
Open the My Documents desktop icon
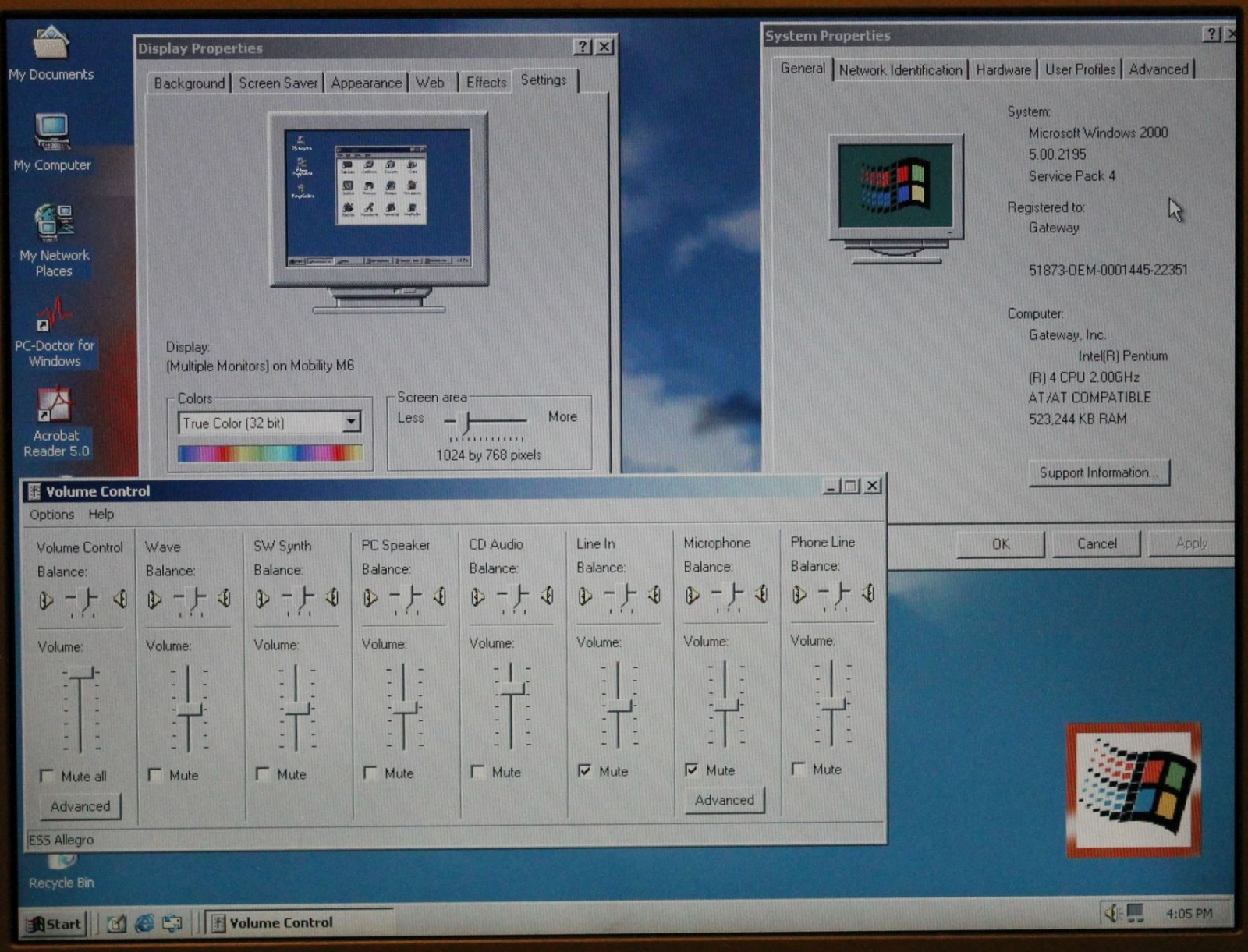(51, 51)
